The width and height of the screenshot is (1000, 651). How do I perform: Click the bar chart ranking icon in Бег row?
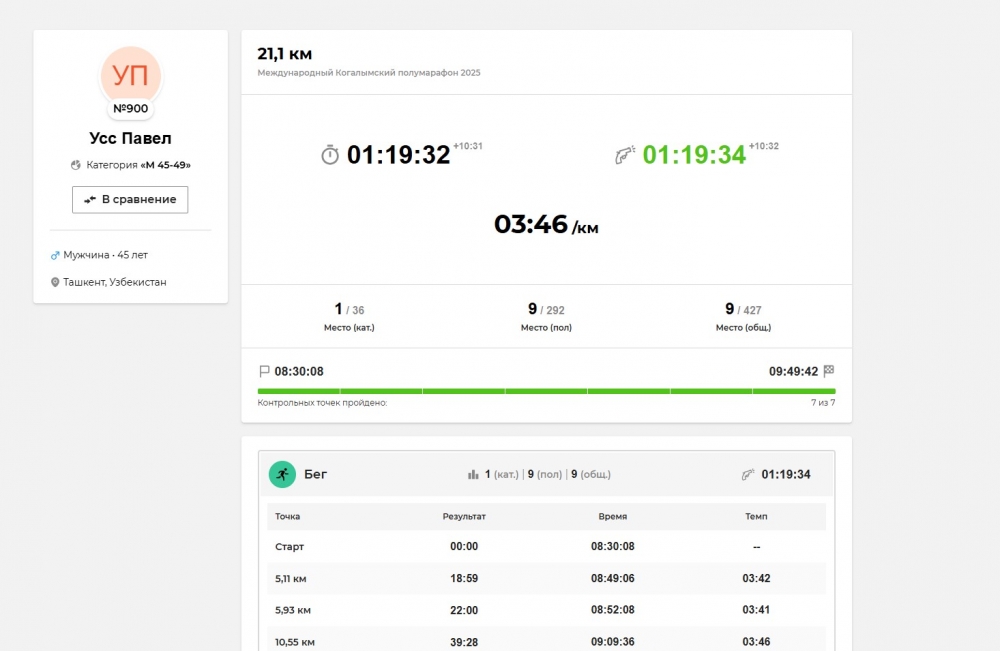point(473,474)
